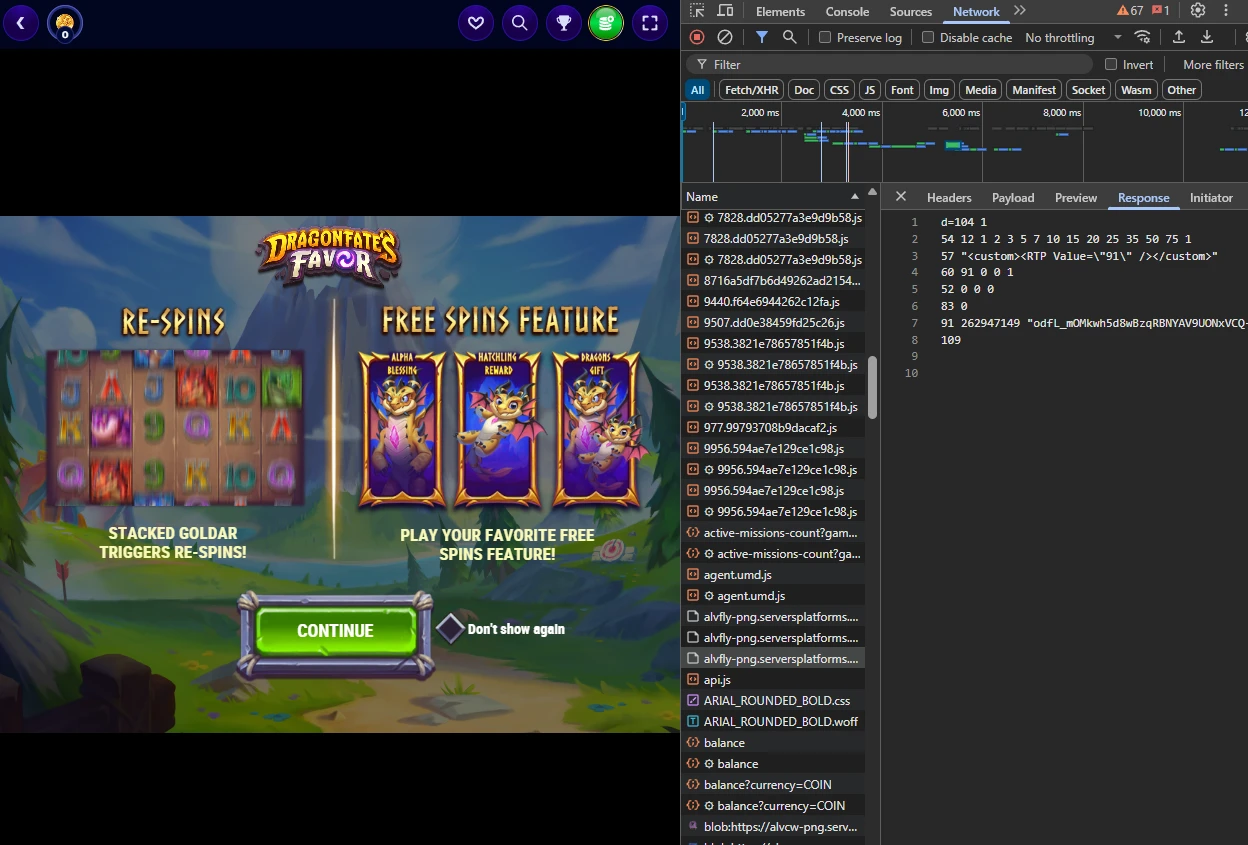The width and height of the screenshot is (1248, 845).
Task: Filter requests by Socket type
Action: tap(1089, 90)
